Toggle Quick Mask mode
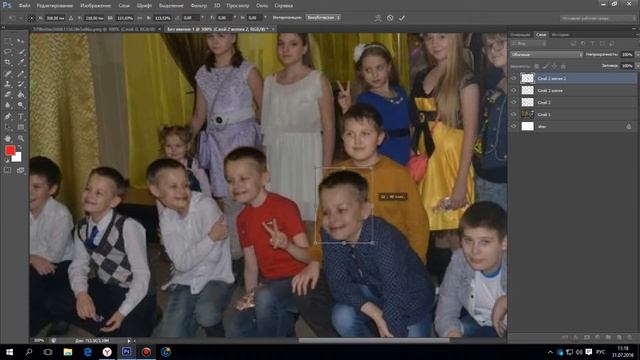This screenshot has width=640, height=360. click(8, 170)
